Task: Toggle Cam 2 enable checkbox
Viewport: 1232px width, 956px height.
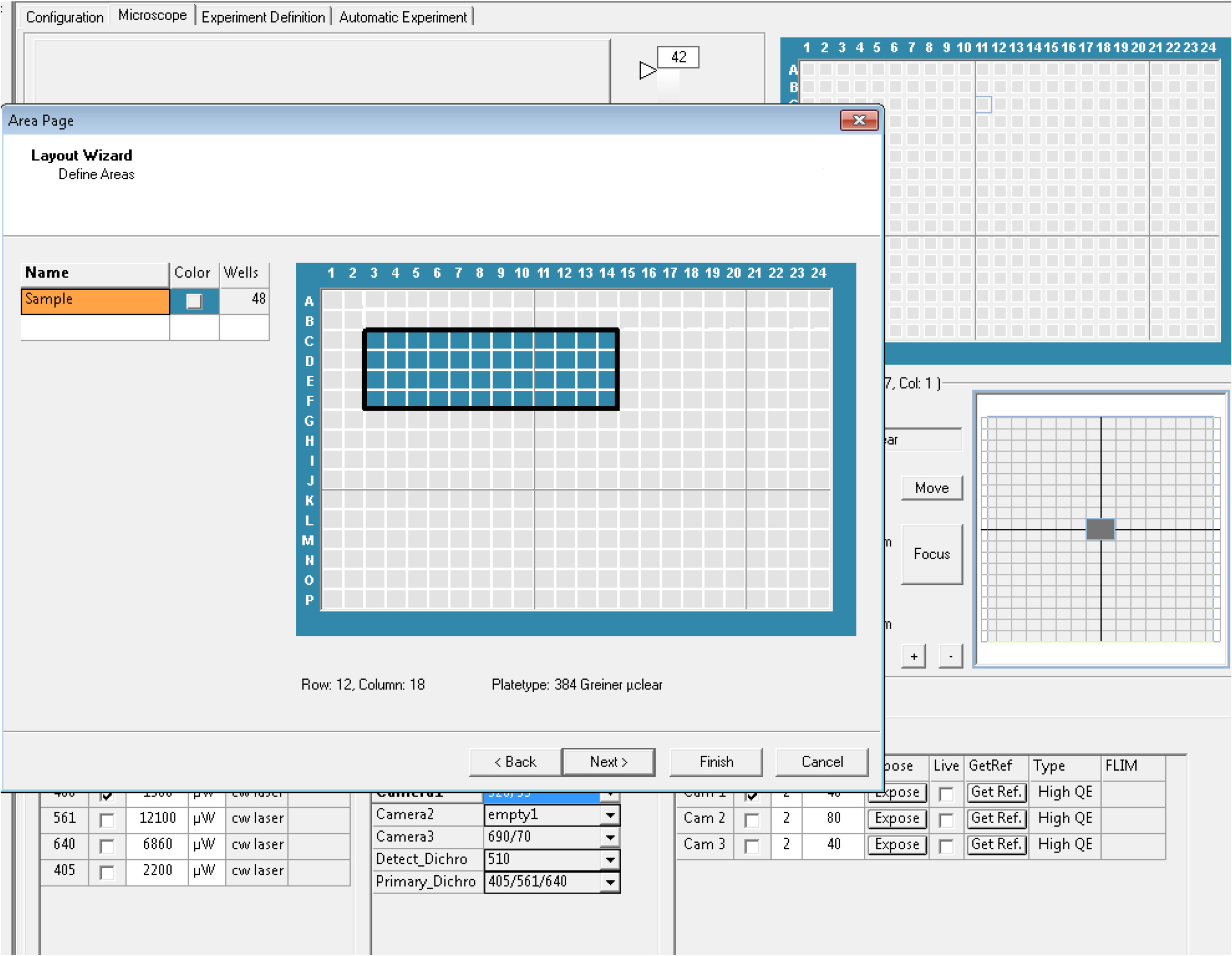Action: [751, 819]
